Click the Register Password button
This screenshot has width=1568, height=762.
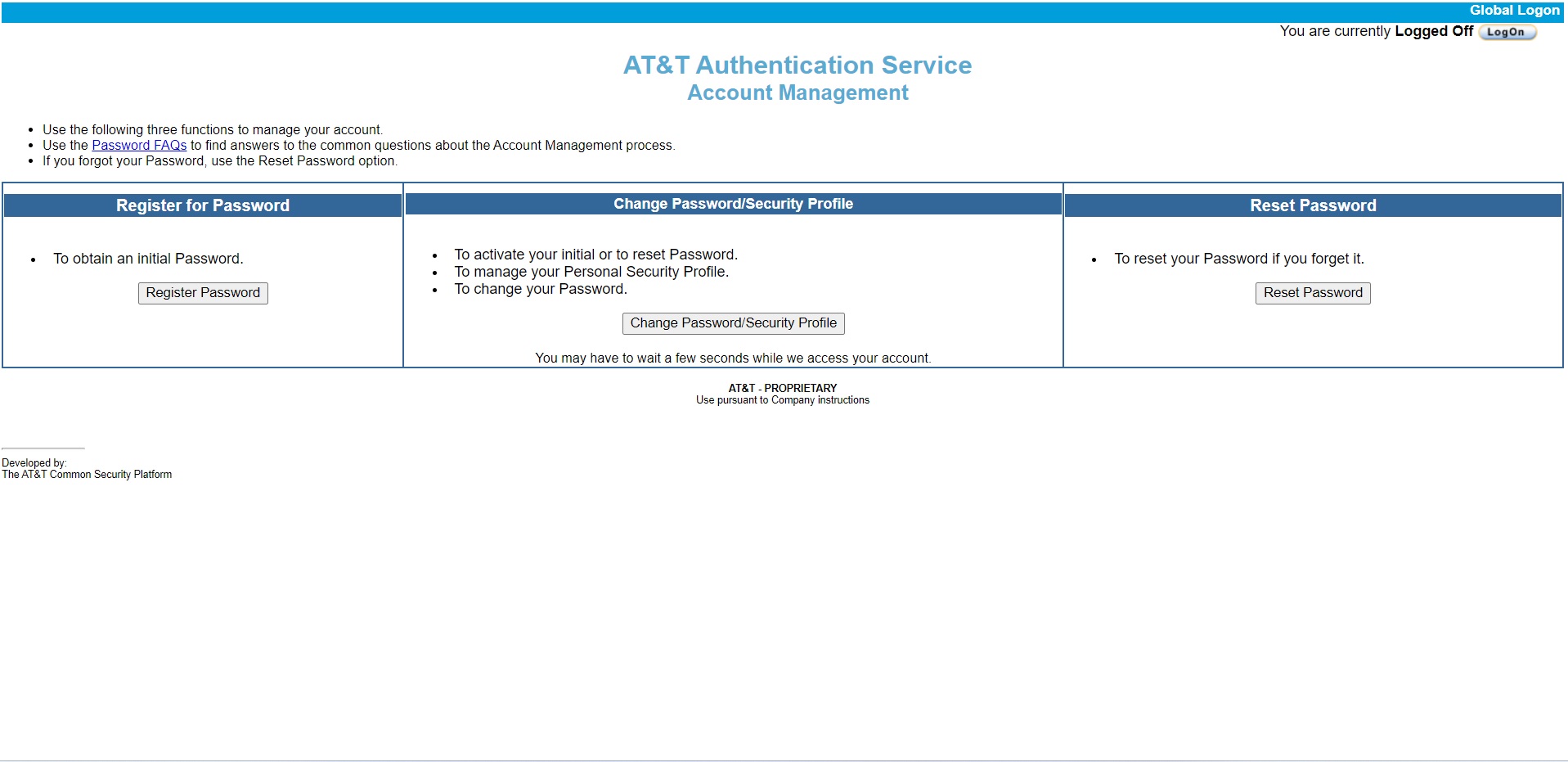(x=203, y=293)
